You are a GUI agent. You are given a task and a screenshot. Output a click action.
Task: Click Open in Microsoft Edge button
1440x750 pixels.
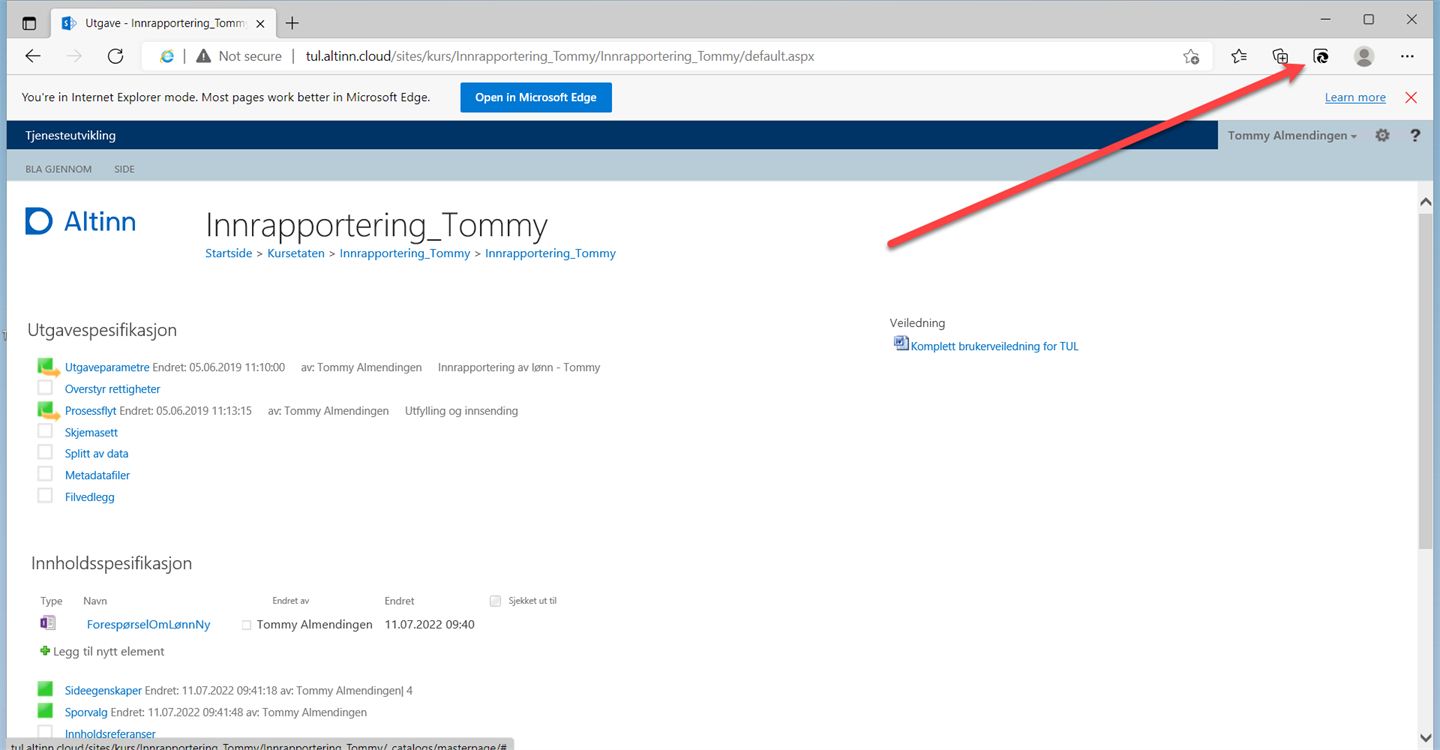tap(536, 97)
